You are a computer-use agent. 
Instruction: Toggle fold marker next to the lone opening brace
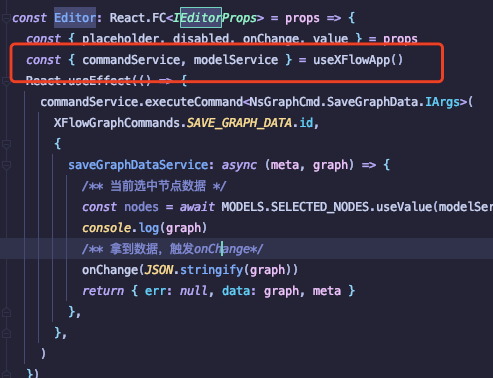pyautogui.click(x=6, y=144)
